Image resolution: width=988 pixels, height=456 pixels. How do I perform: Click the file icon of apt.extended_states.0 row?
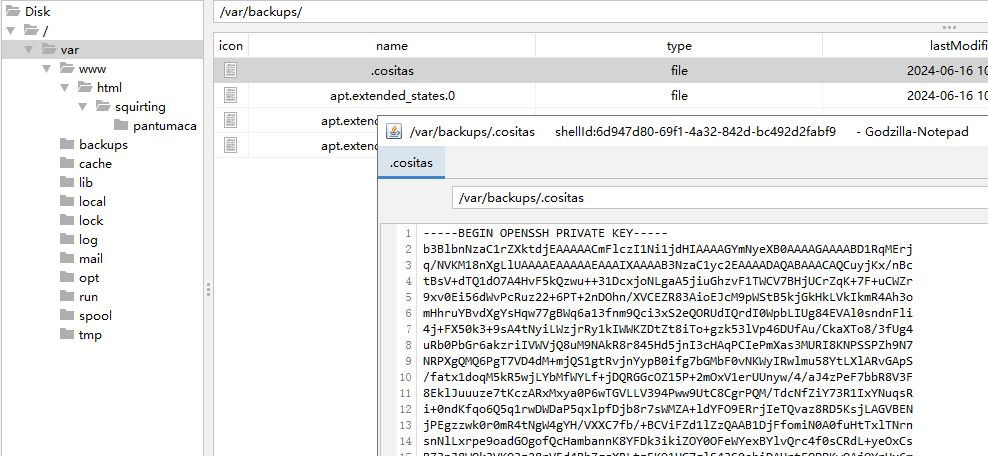[231, 95]
